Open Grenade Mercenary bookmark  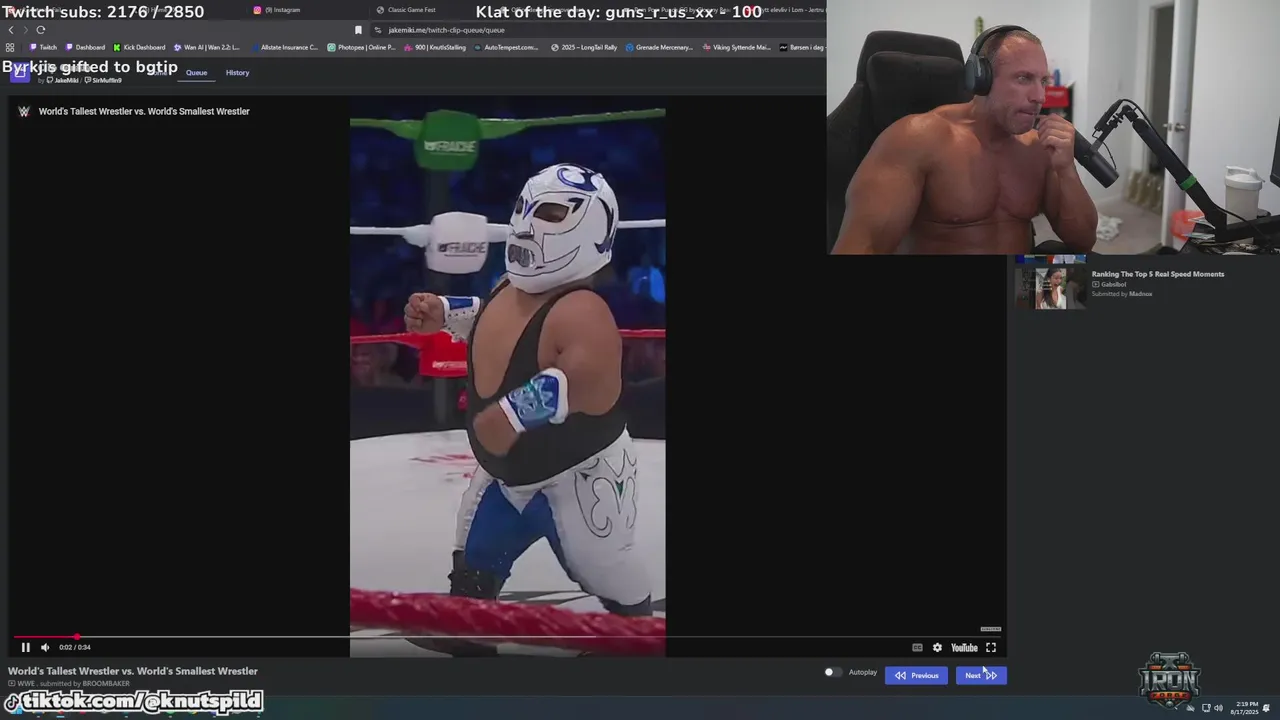pyautogui.click(x=660, y=47)
